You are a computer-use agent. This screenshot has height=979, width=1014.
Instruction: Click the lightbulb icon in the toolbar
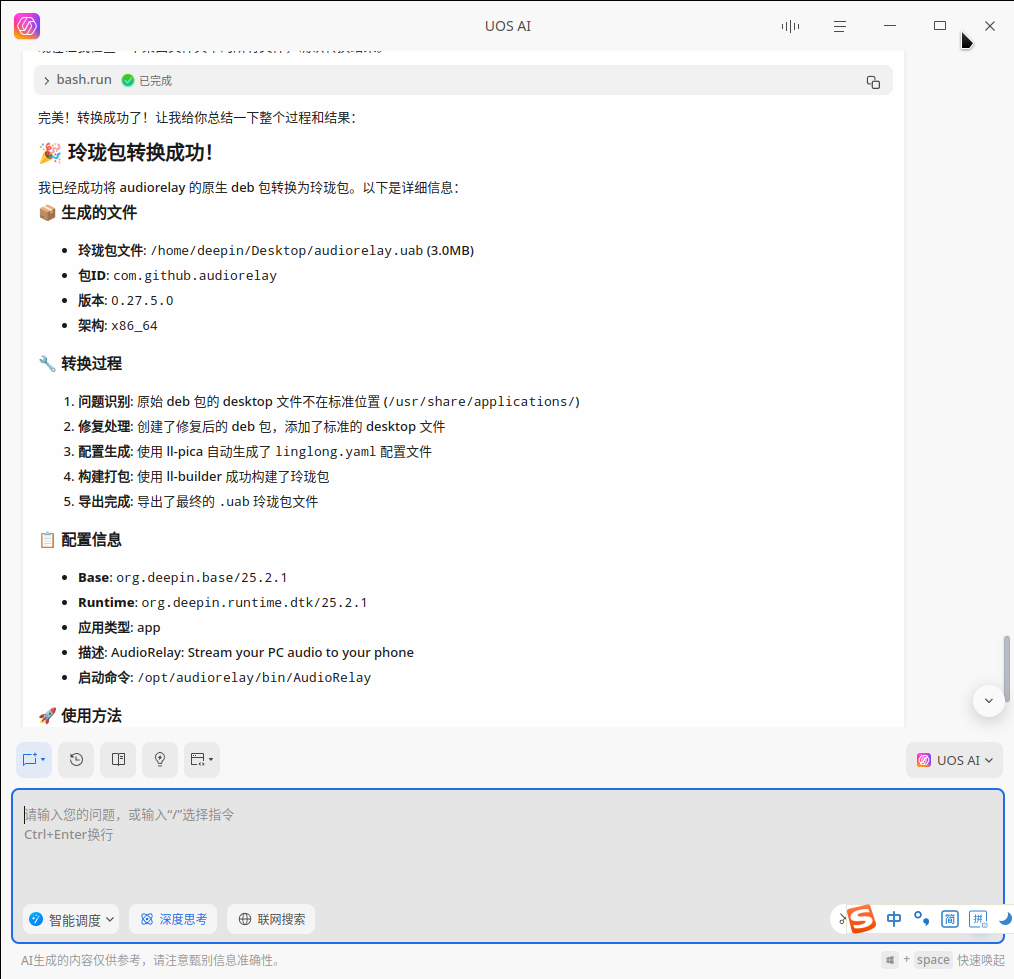coord(160,760)
